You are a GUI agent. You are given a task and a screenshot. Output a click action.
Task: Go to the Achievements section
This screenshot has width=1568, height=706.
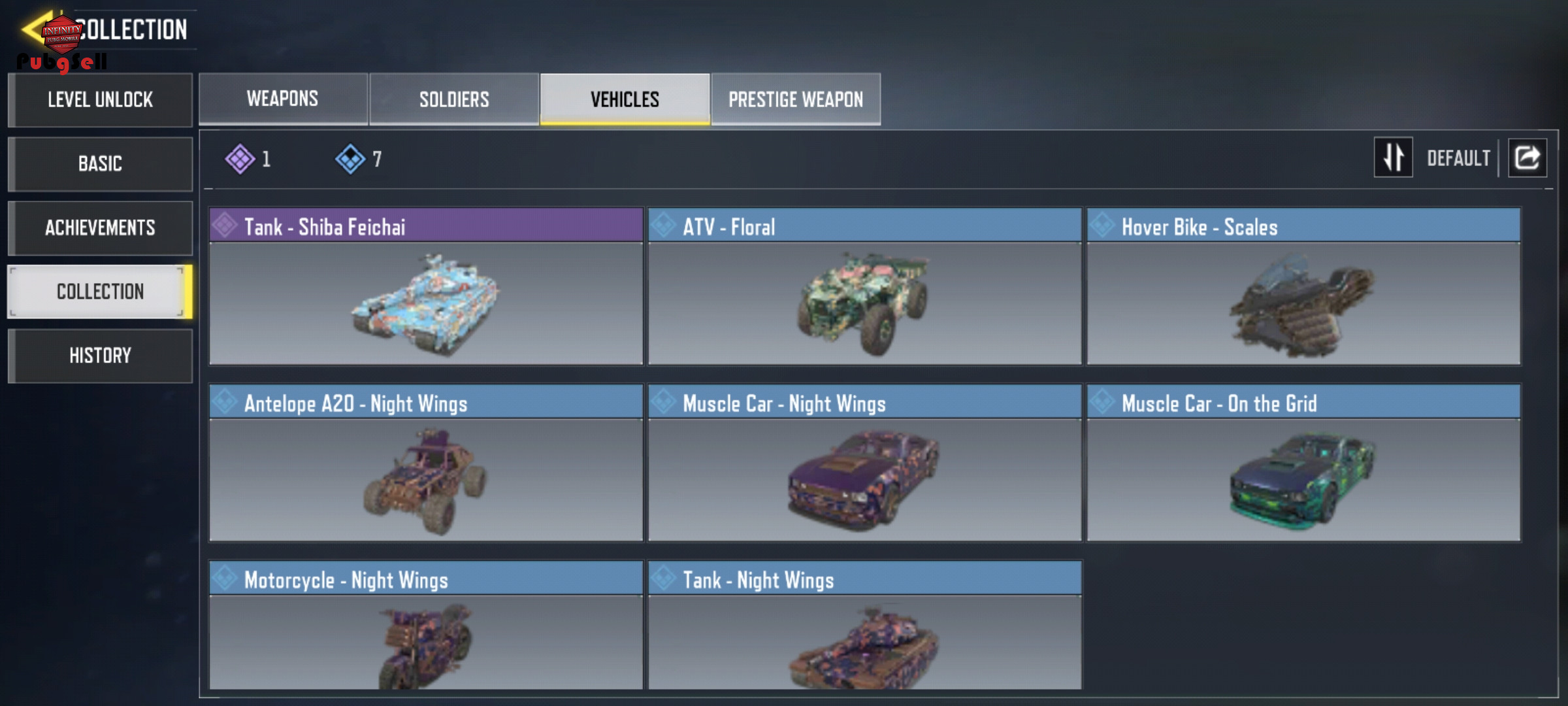pos(100,227)
